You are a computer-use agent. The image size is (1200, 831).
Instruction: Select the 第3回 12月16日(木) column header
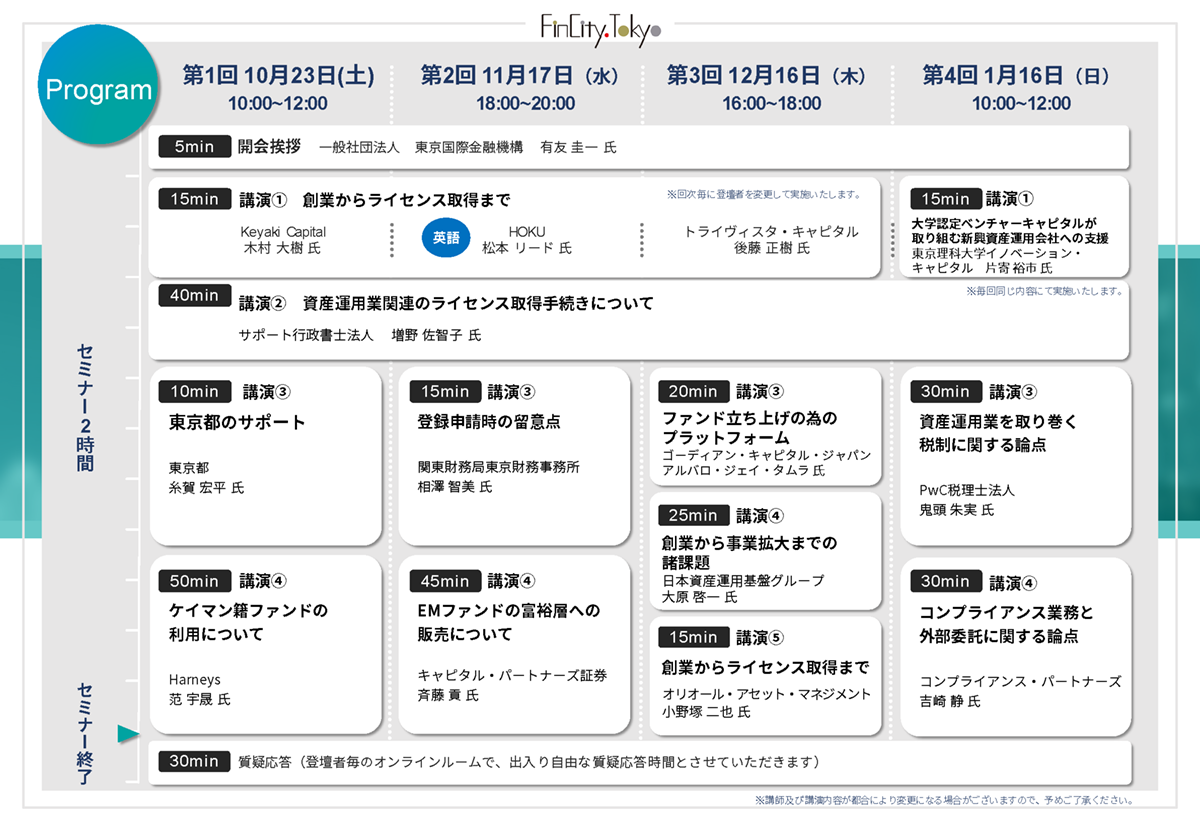pyautogui.click(x=770, y=76)
